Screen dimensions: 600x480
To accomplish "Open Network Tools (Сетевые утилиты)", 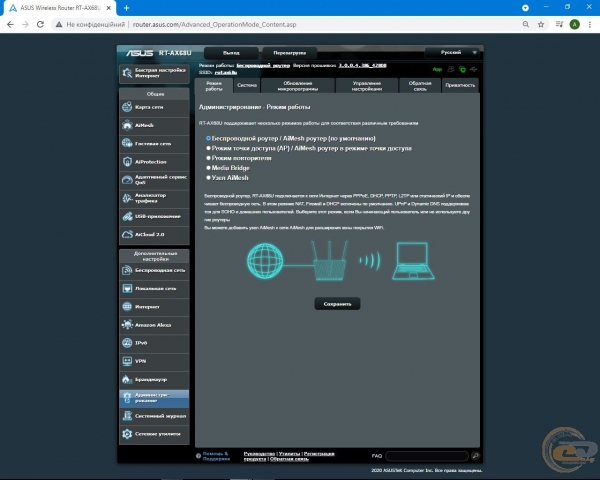I will (x=154, y=434).
